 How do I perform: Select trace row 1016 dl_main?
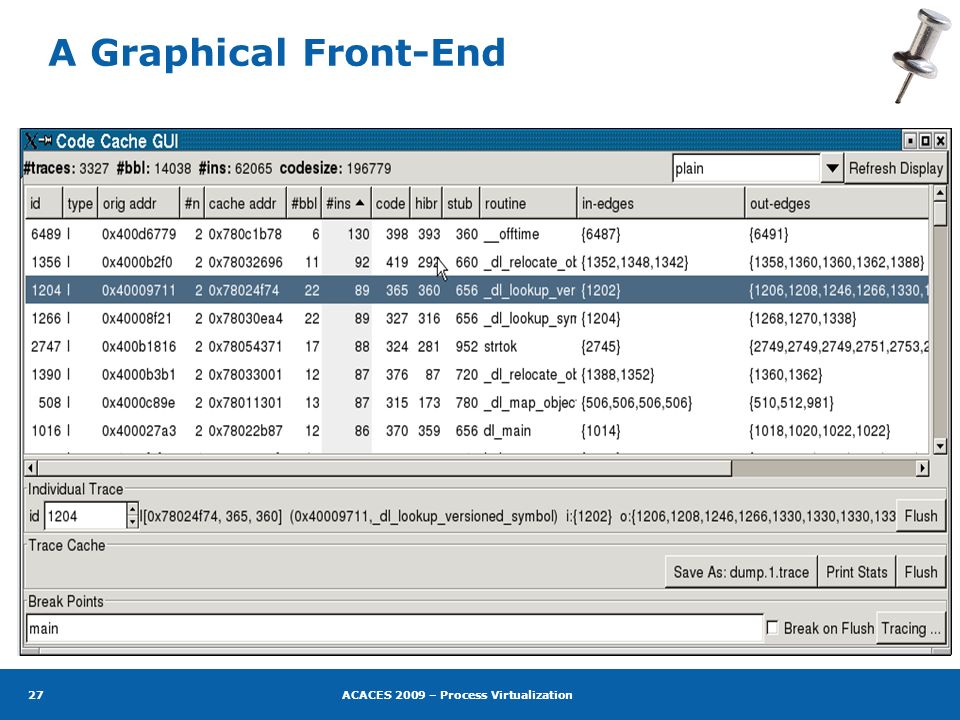tap(477, 431)
